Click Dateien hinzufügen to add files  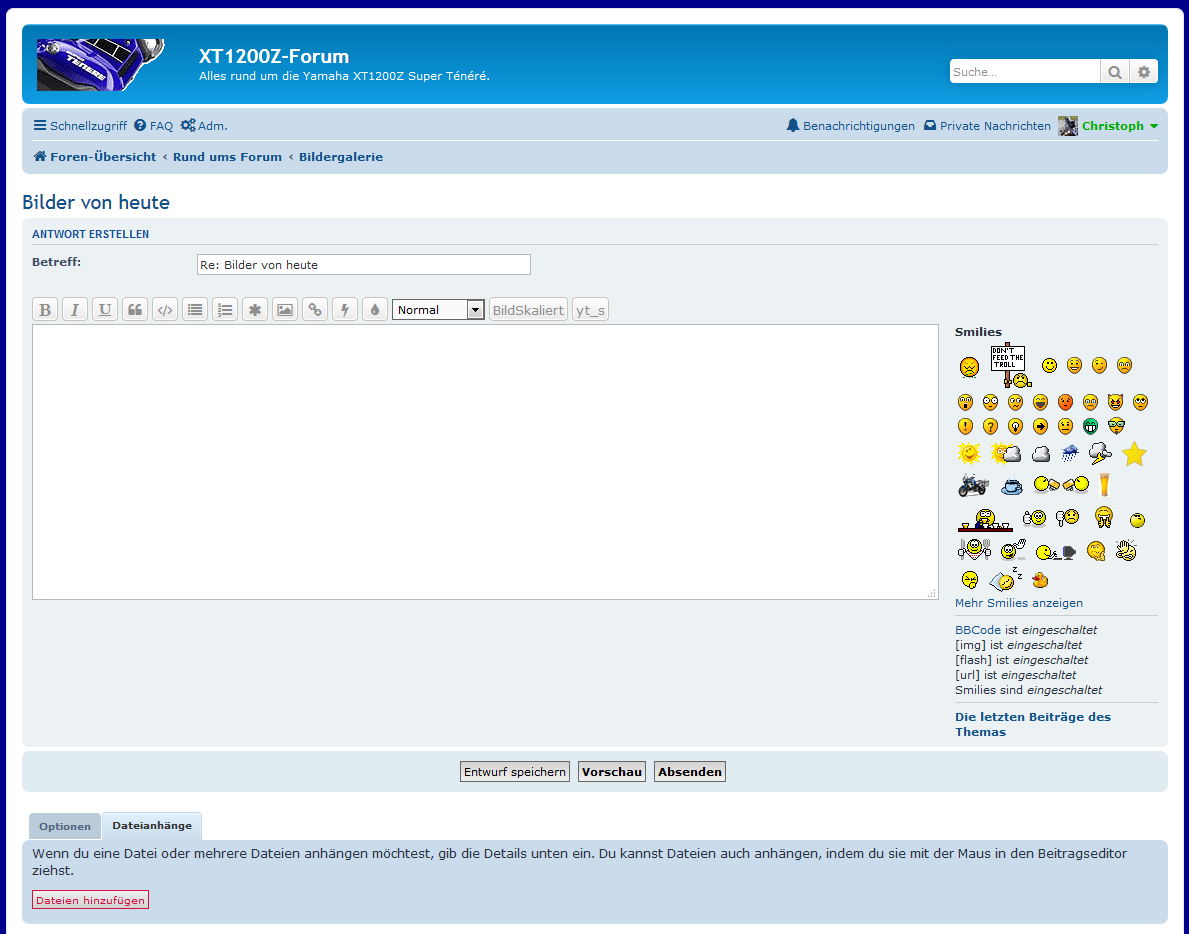click(91, 900)
